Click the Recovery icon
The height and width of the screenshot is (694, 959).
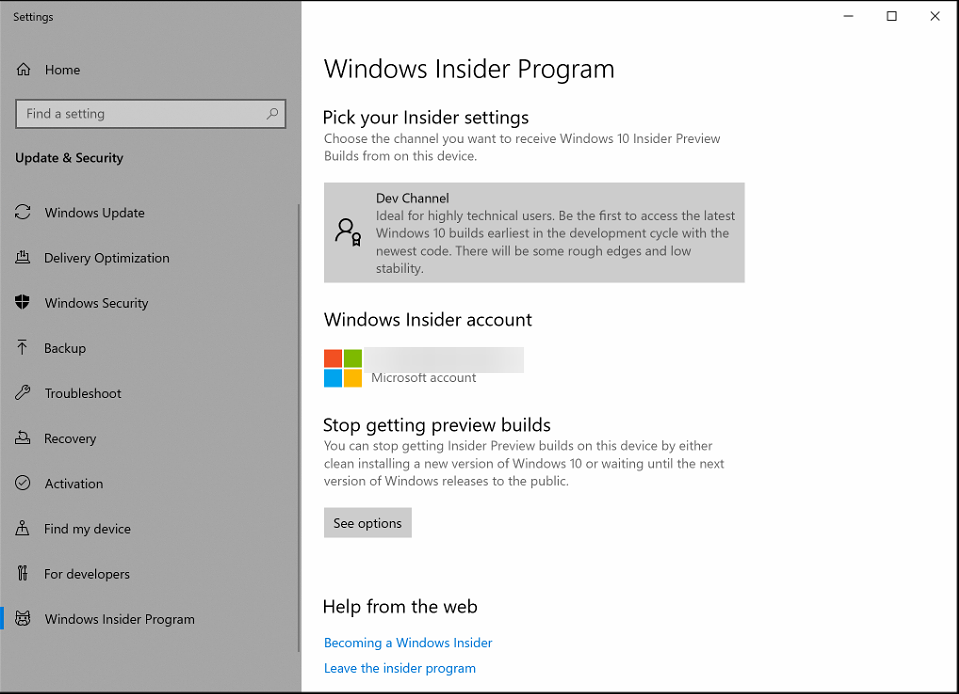click(23, 438)
